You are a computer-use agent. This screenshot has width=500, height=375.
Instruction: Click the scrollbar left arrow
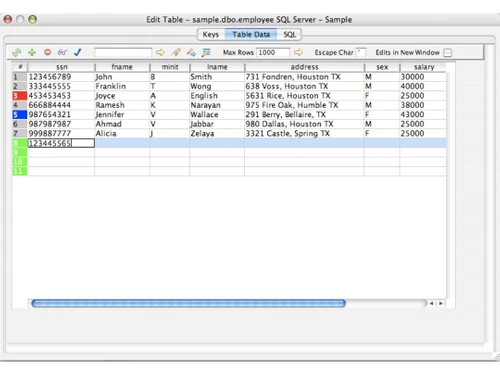(x=432, y=303)
